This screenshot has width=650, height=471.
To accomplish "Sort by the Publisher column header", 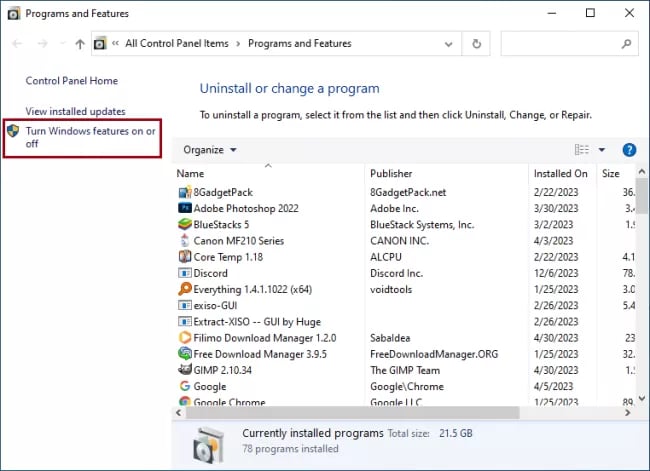I will [446, 173].
